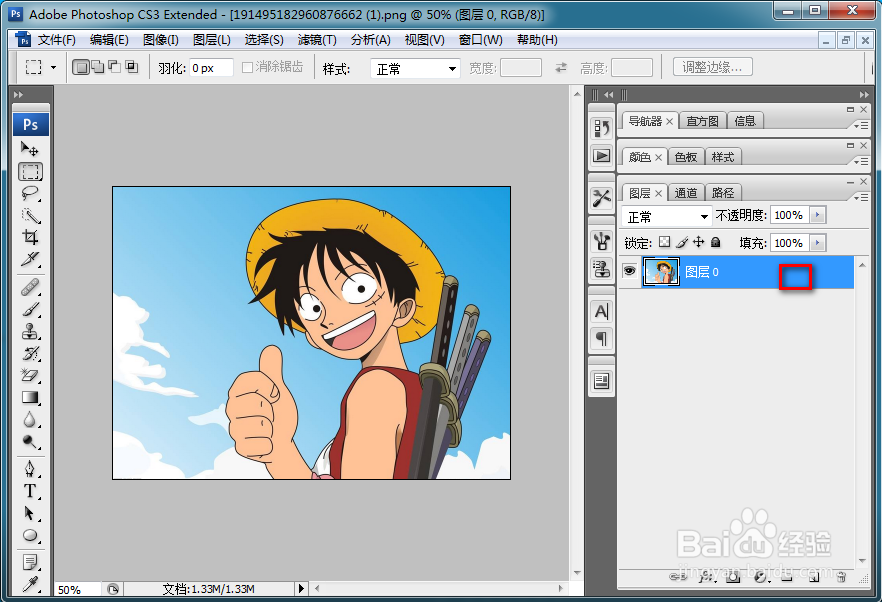Open the 滤镜 menu
The height and width of the screenshot is (602, 882).
(x=317, y=39)
